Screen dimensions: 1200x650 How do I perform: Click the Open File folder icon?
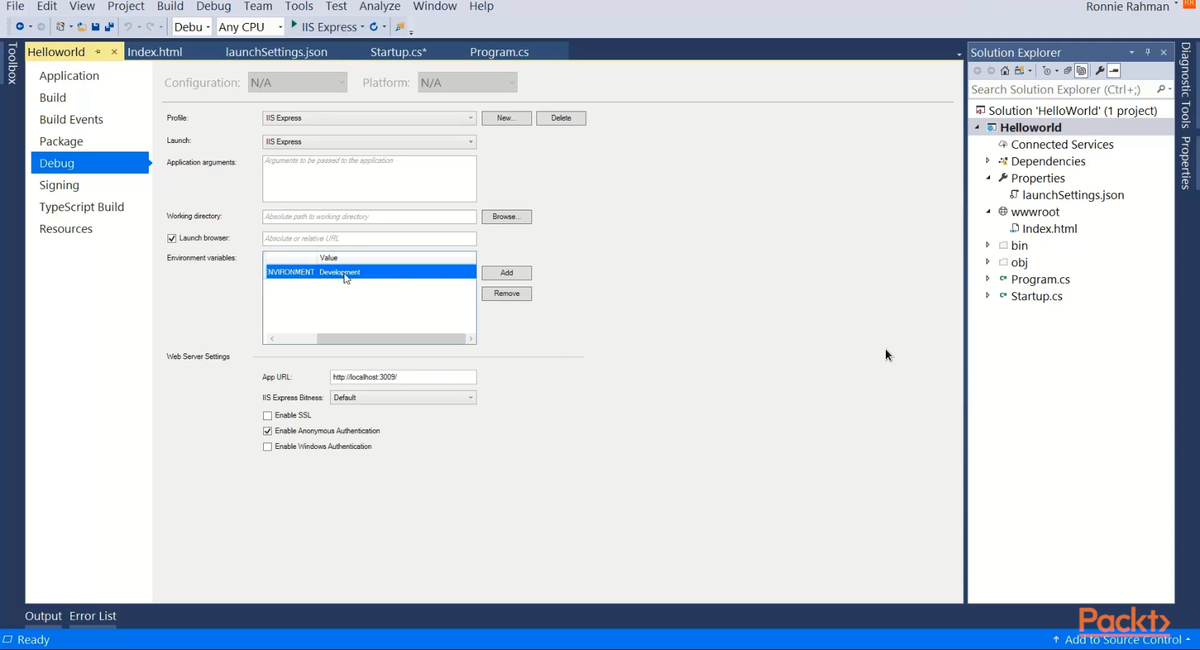click(x=81, y=27)
